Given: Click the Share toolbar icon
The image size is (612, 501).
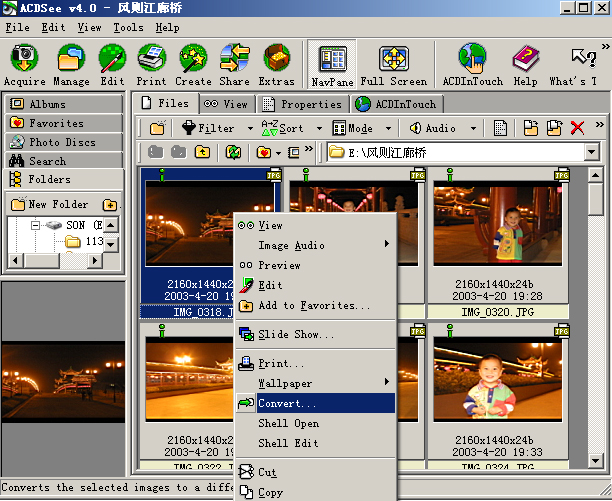Looking at the screenshot, I should (x=234, y=64).
